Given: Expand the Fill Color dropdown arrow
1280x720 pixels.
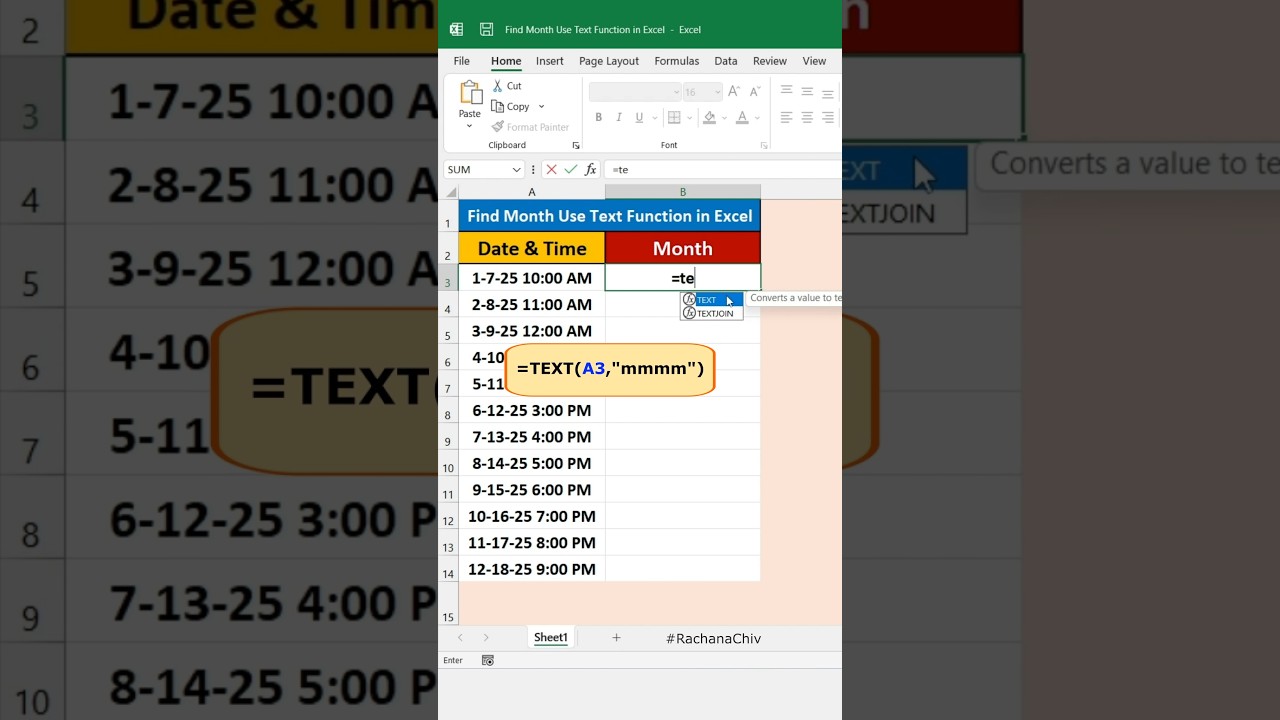Looking at the screenshot, I should point(723,118).
